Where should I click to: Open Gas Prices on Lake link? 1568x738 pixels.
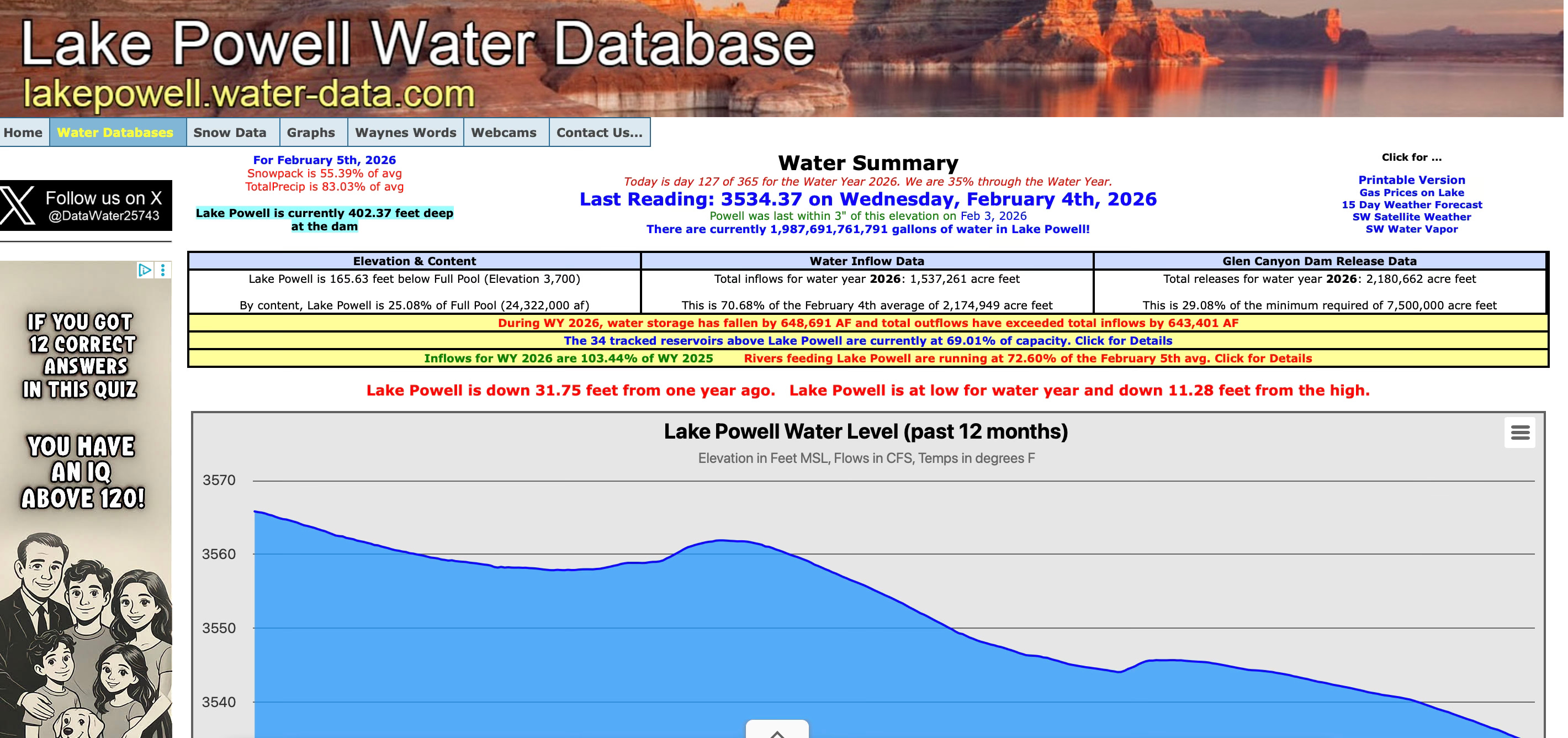(1411, 192)
